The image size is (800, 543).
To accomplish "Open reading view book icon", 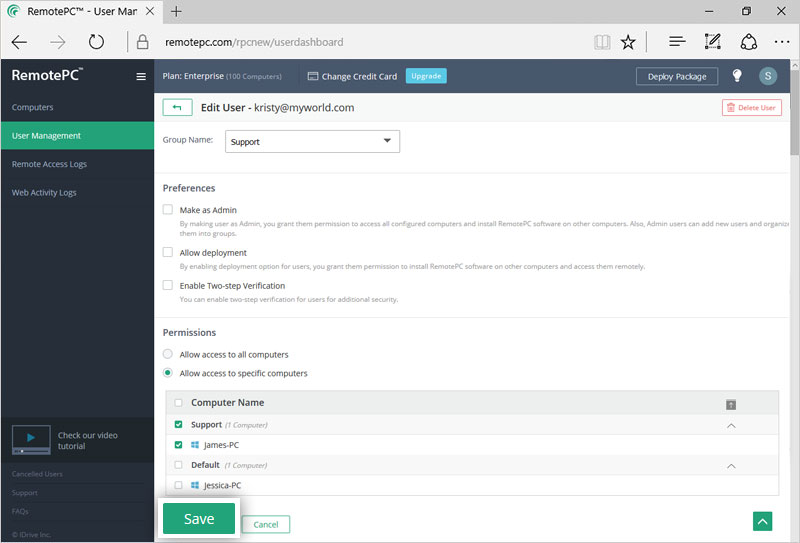I will (x=602, y=42).
